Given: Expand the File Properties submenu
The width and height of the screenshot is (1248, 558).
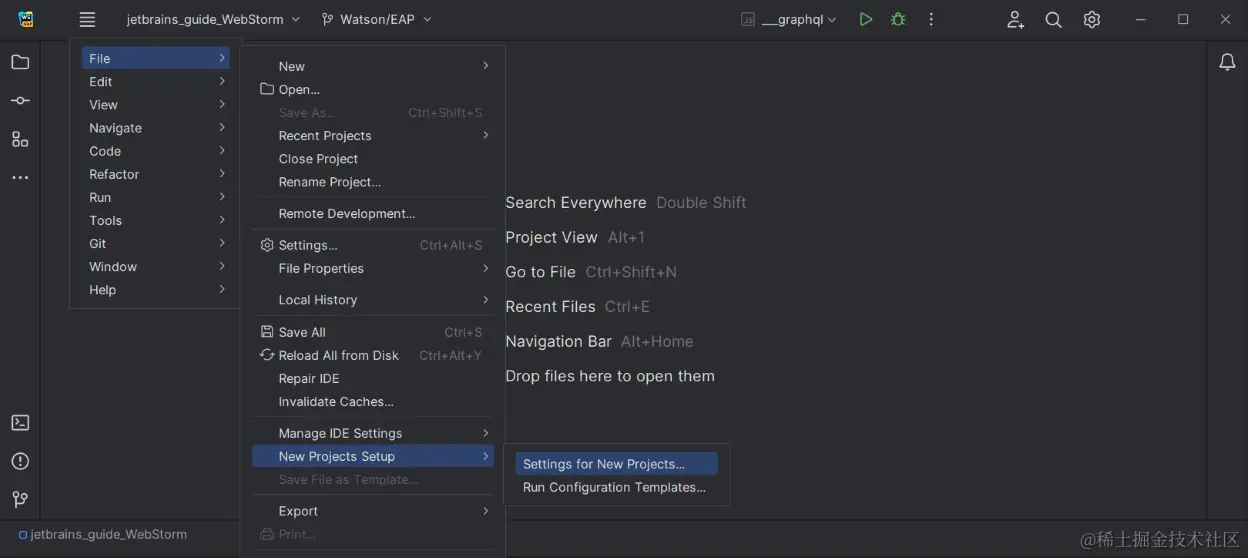Looking at the screenshot, I should [x=373, y=268].
